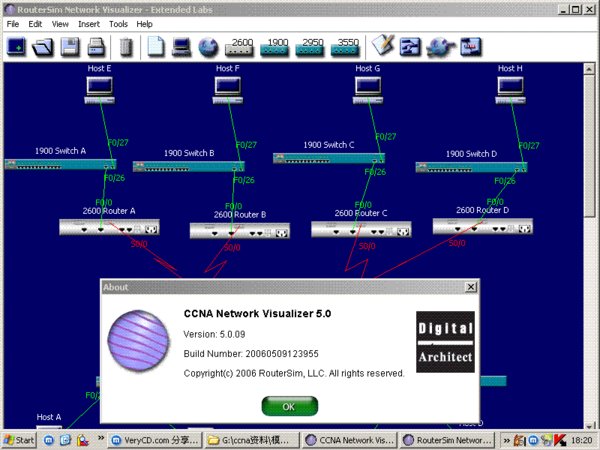Click the Windows Start button

click(x=19, y=440)
